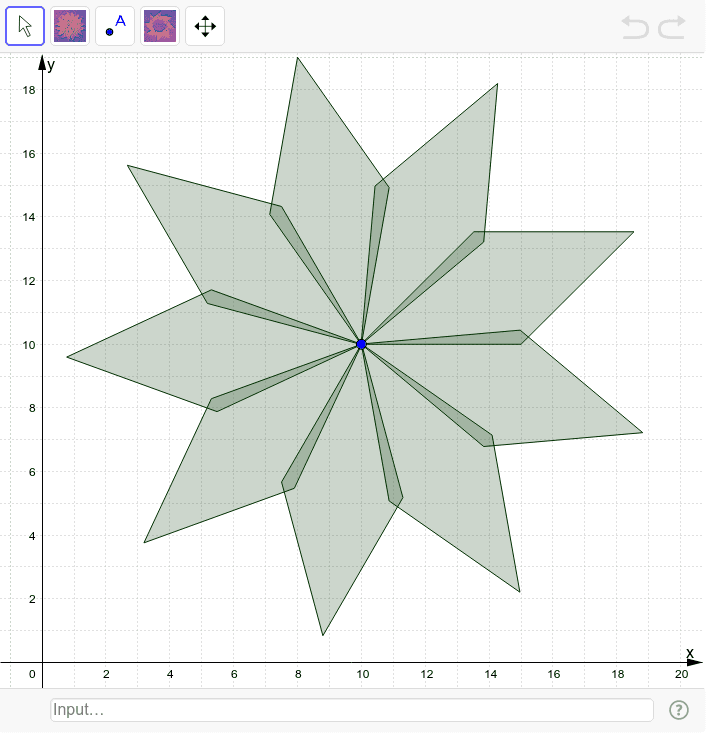The width and height of the screenshot is (706, 733).
Task: Choose the first custom pink flower tool
Action: pyautogui.click(x=70, y=26)
